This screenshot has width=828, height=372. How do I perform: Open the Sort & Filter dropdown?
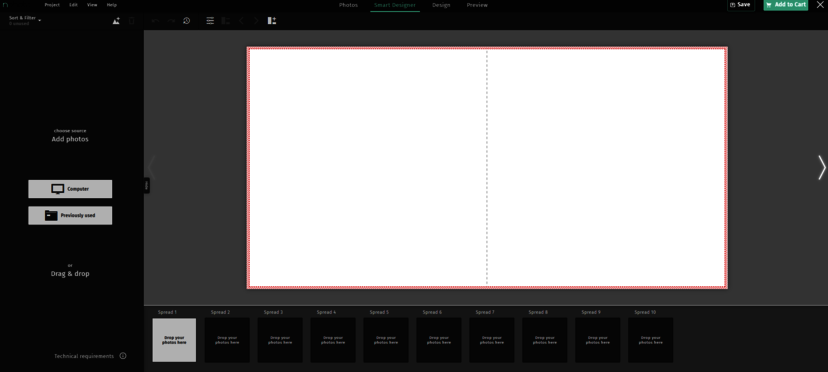(25, 20)
